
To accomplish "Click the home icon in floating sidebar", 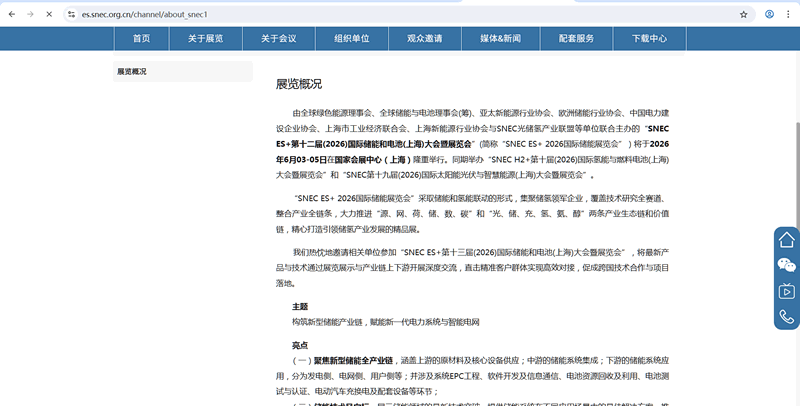I will [787, 240].
